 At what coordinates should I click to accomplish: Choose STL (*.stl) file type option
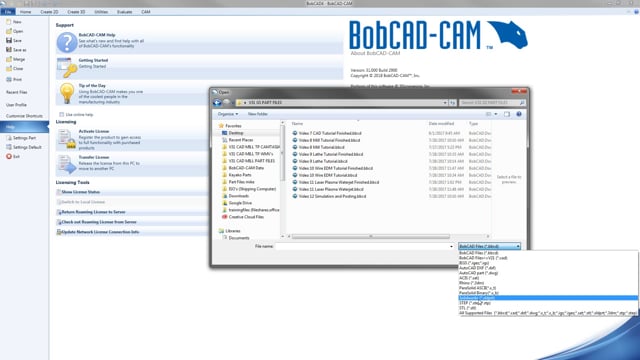(468, 308)
